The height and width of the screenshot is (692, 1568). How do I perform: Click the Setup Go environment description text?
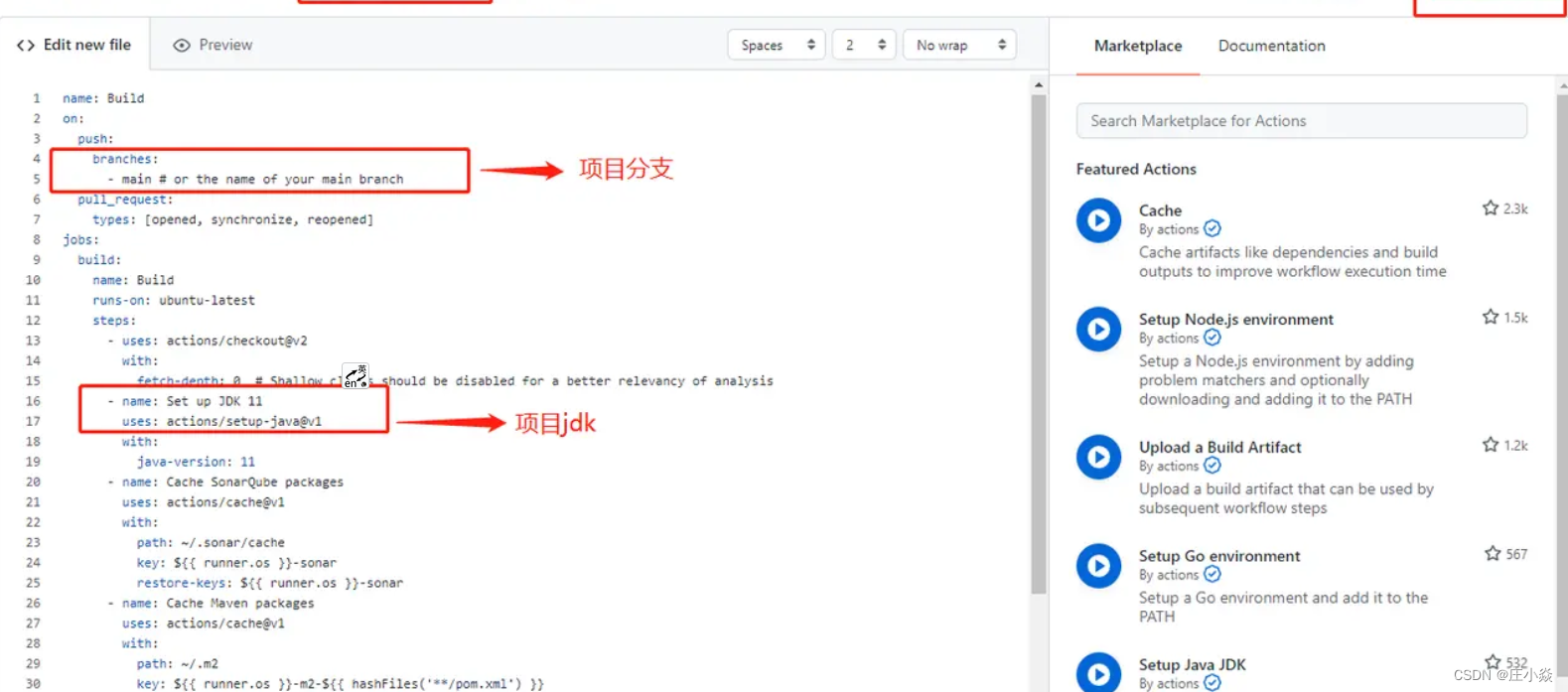(1283, 607)
